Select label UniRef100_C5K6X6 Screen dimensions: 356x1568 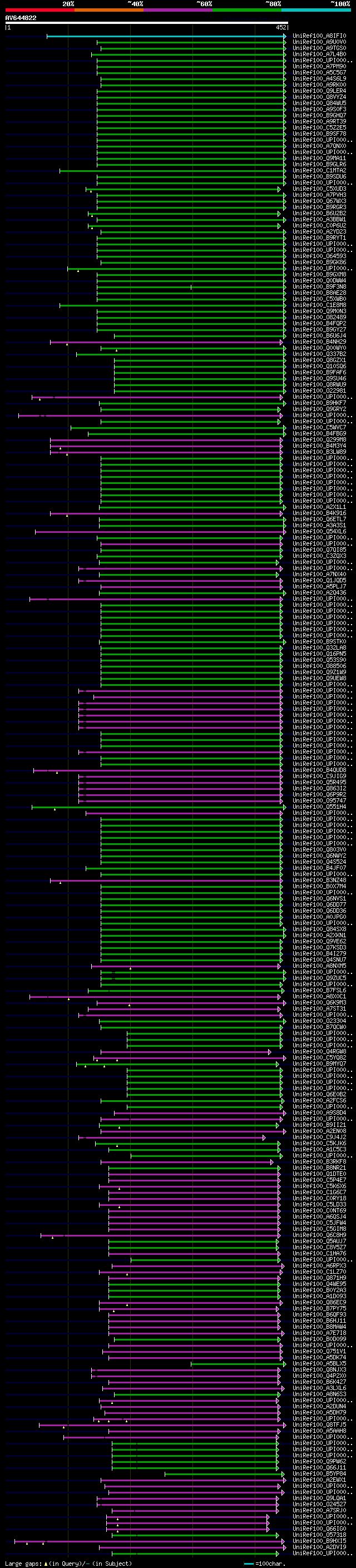click(319, 1186)
